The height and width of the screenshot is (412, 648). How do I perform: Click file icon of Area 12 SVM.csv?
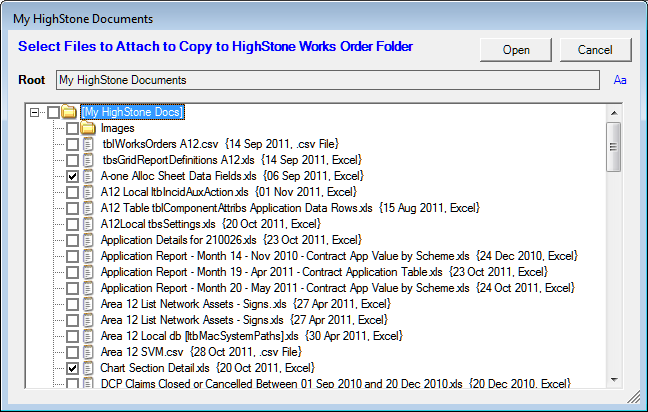click(88, 352)
